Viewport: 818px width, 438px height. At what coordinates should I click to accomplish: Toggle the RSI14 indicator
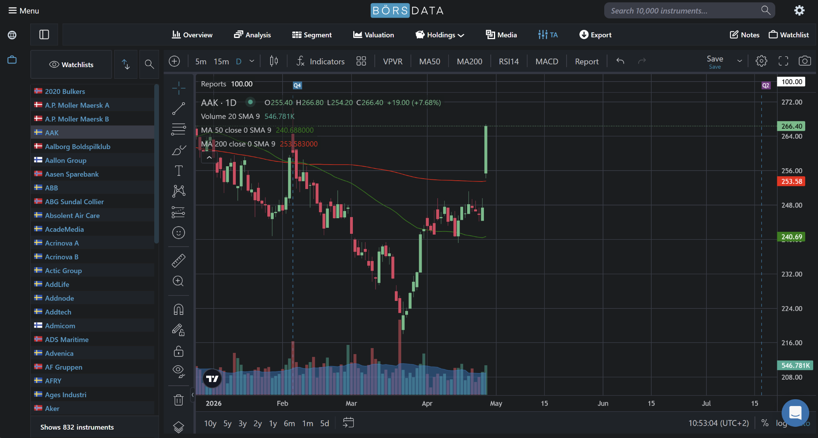(x=509, y=62)
